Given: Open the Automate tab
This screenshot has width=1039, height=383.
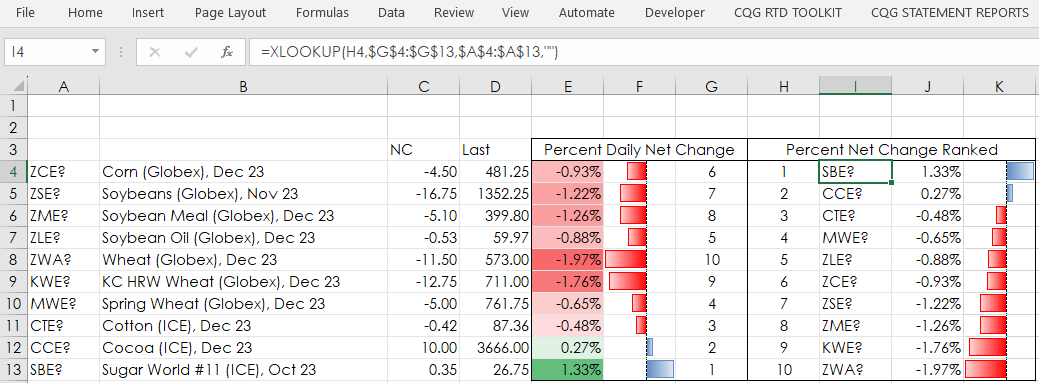Looking at the screenshot, I should [x=586, y=13].
